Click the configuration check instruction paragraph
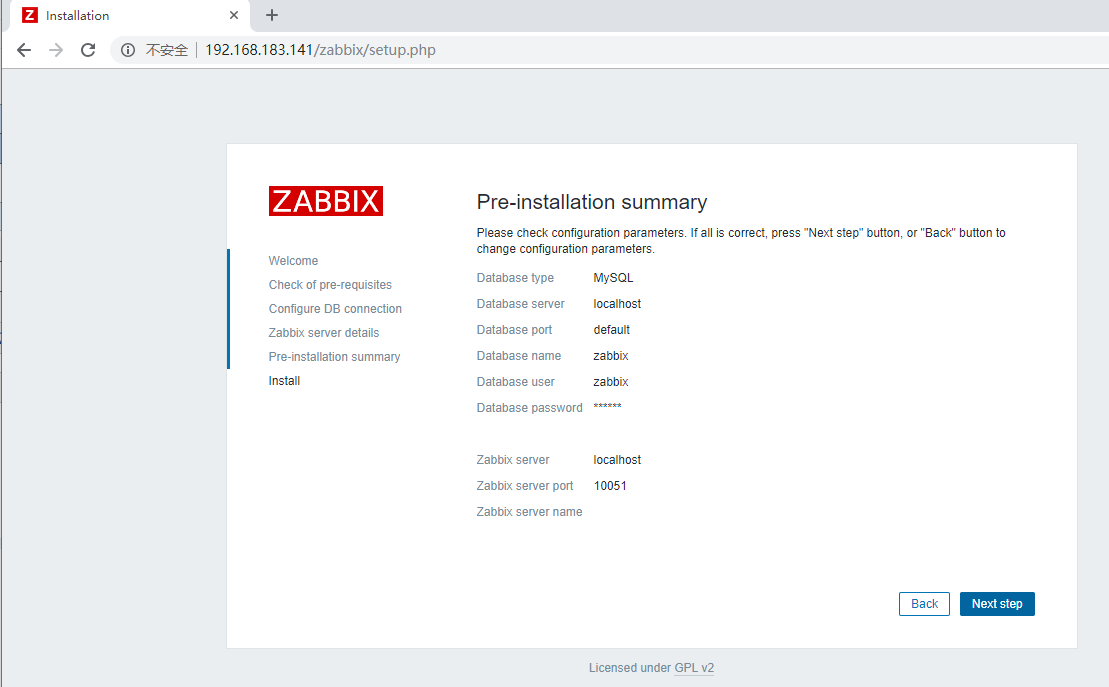The height and width of the screenshot is (687, 1109). [x=741, y=241]
